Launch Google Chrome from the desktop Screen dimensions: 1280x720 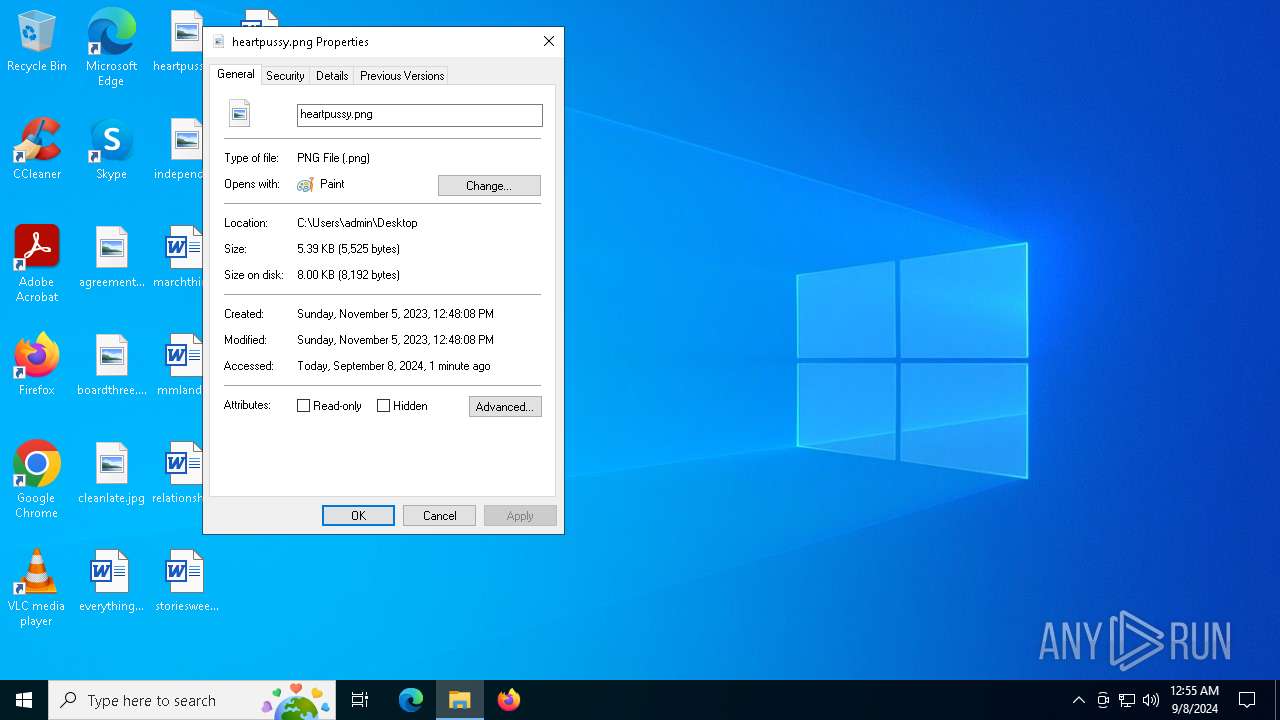pos(37,479)
